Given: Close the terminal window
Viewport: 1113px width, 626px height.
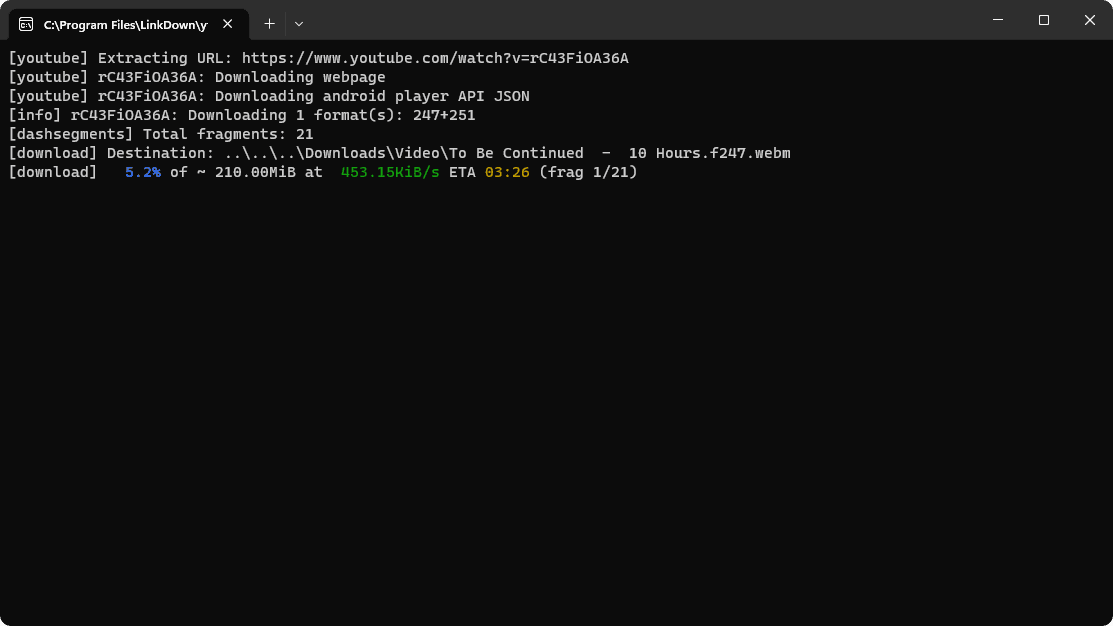Looking at the screenshot, I should click(1090, 20).
